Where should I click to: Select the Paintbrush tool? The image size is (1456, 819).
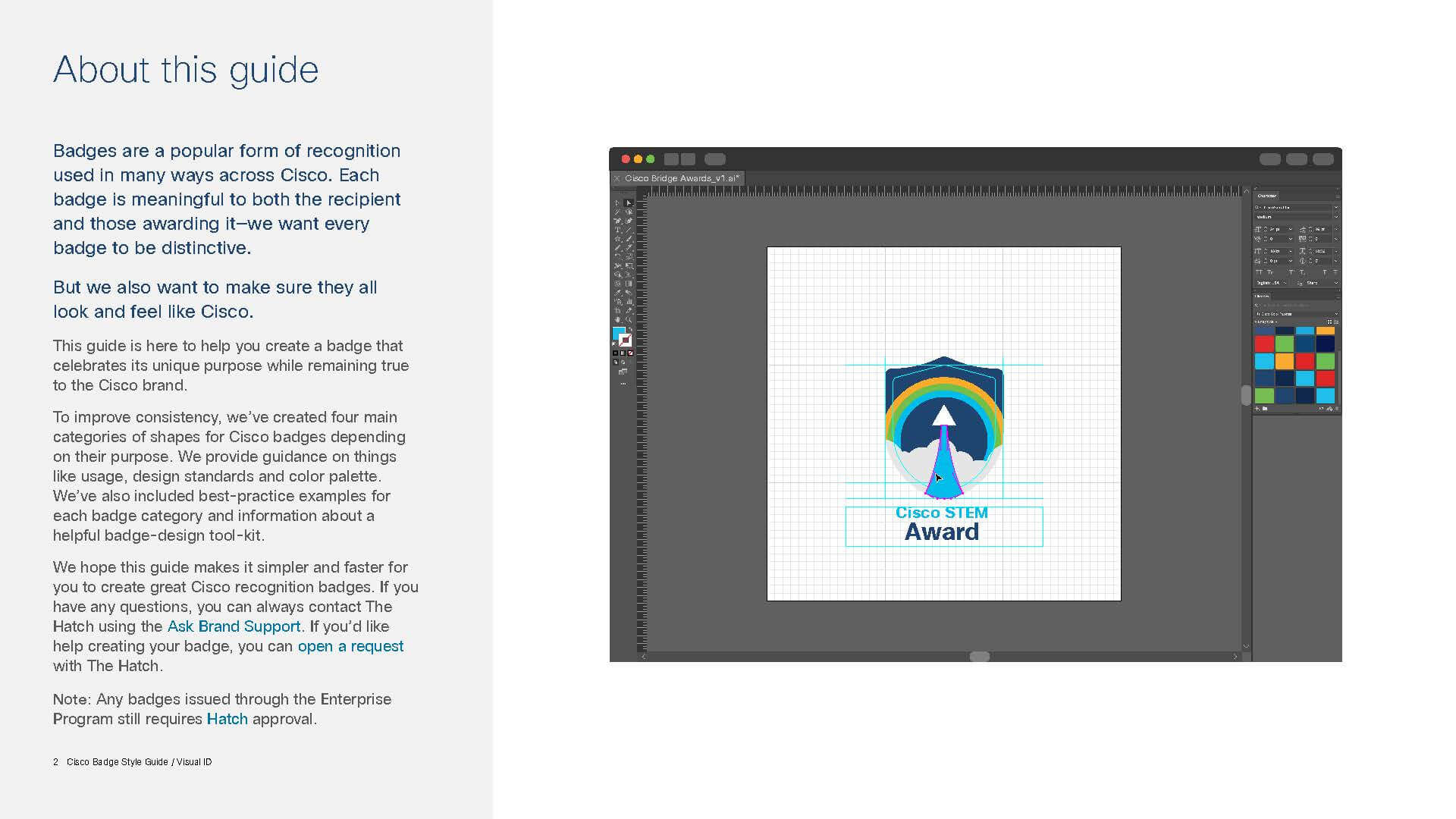628,238
